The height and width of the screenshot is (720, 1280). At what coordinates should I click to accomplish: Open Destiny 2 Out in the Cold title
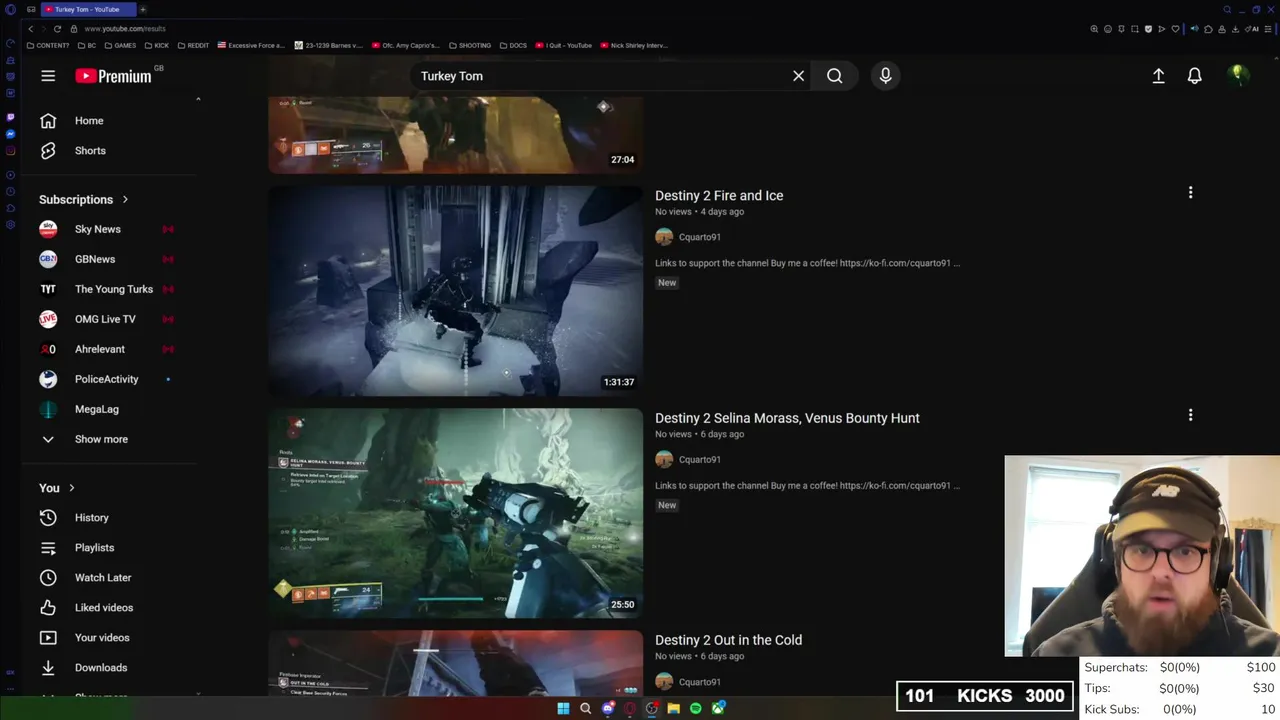point(728,640)
